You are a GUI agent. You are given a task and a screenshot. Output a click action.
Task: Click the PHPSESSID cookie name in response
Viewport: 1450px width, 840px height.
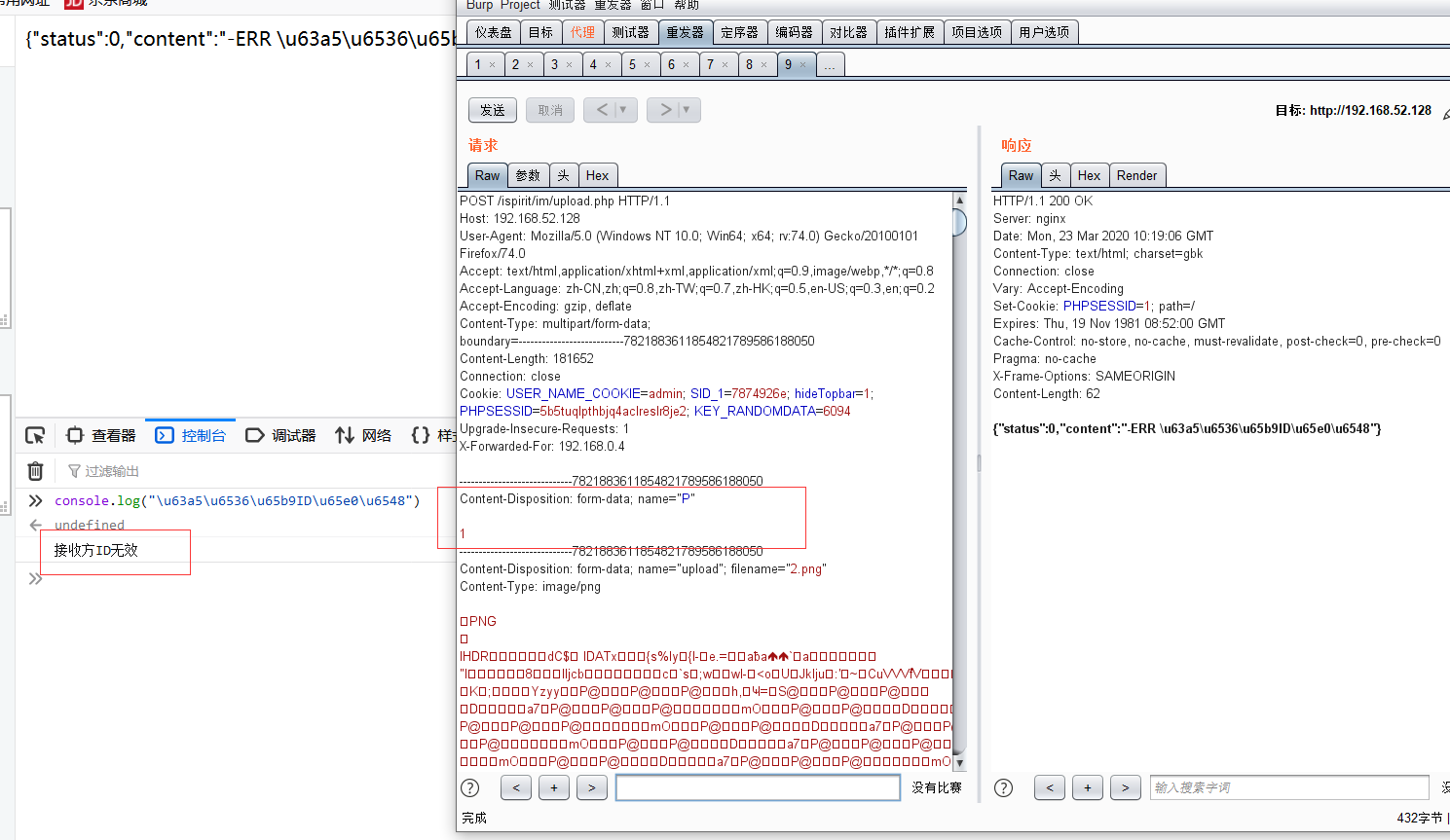point(1099,306)
